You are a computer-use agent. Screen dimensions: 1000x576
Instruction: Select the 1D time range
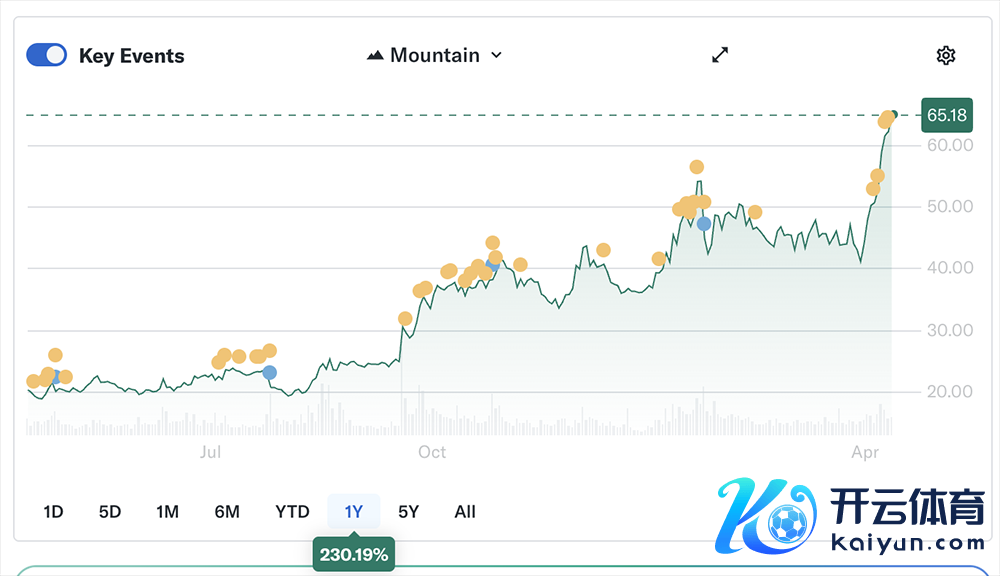[x=53, y=511]
